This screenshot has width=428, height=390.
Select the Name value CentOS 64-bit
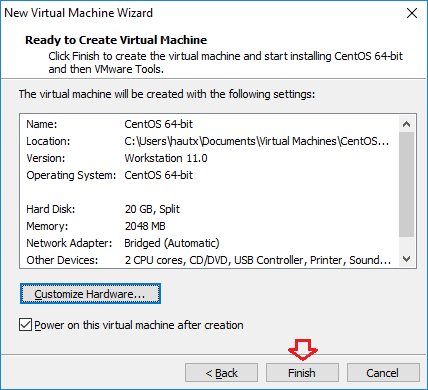coord(158,124)
